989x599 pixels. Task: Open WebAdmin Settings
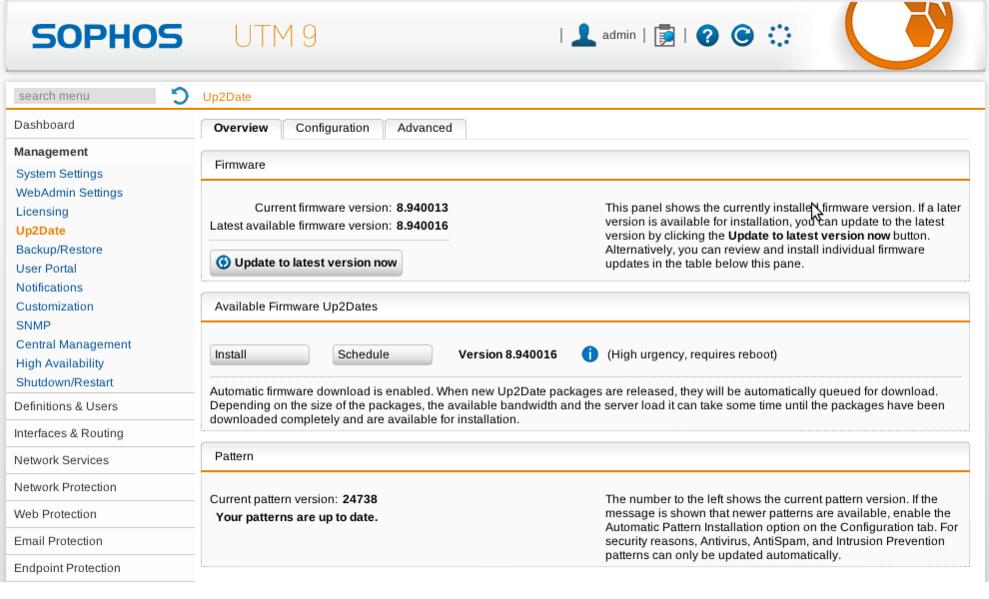point(69,192)
